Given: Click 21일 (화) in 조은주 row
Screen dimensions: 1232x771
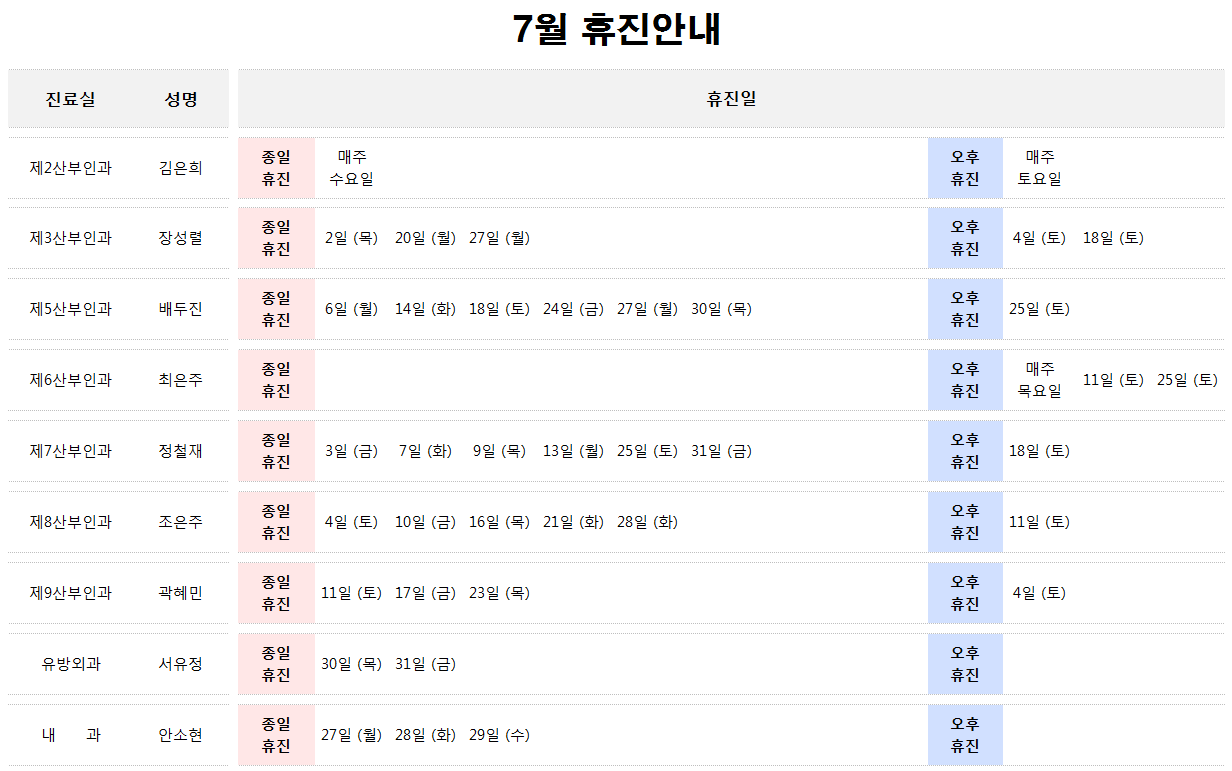Looking at the screenshot, I should [574, 522].
